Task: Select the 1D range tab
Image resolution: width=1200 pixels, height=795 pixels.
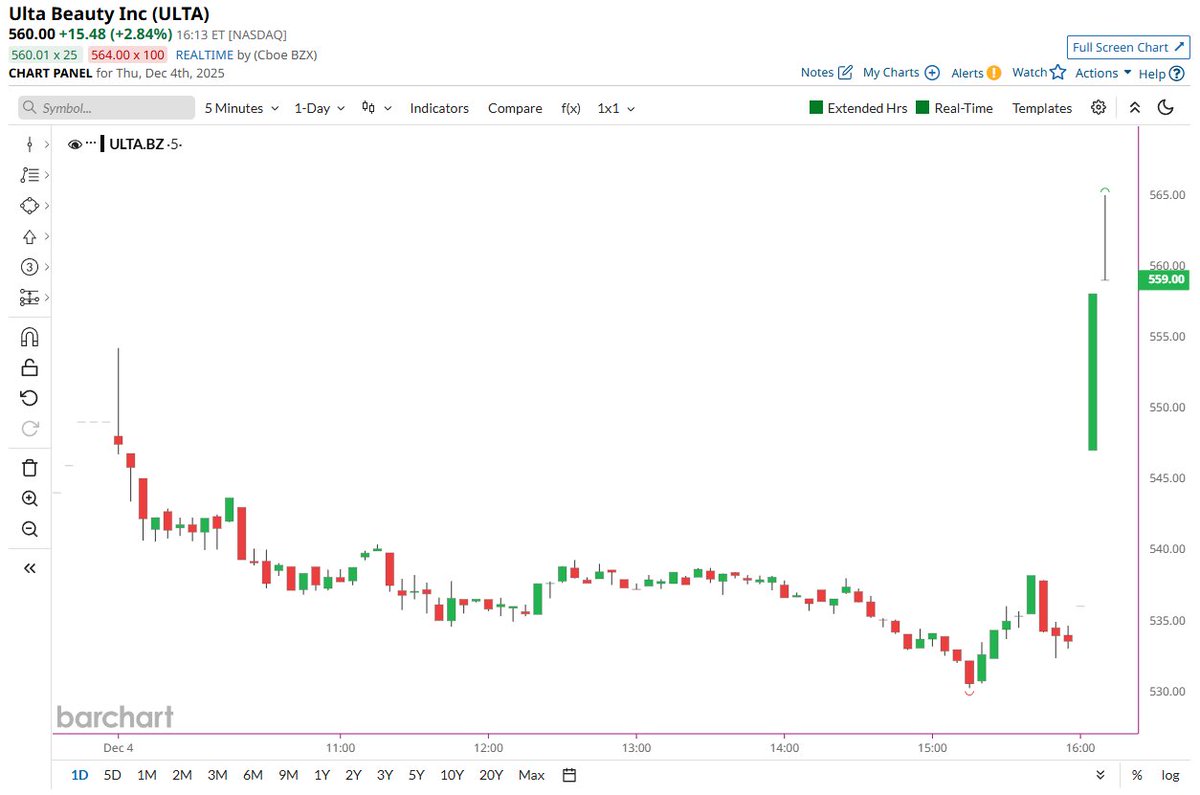Action: [x=79, y=775]
